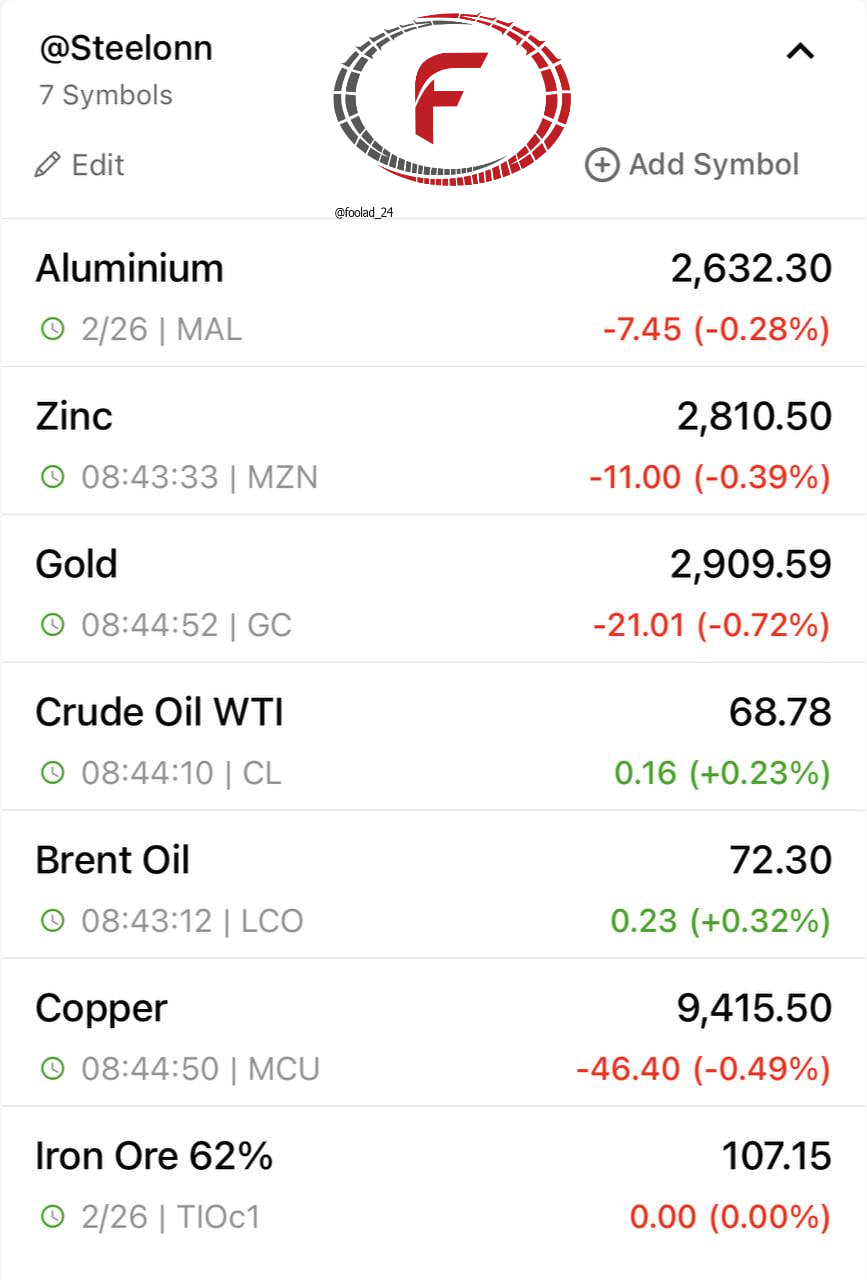Click the Add Symbol text
The image size is (867, 1280).
[x=714, y=165]
